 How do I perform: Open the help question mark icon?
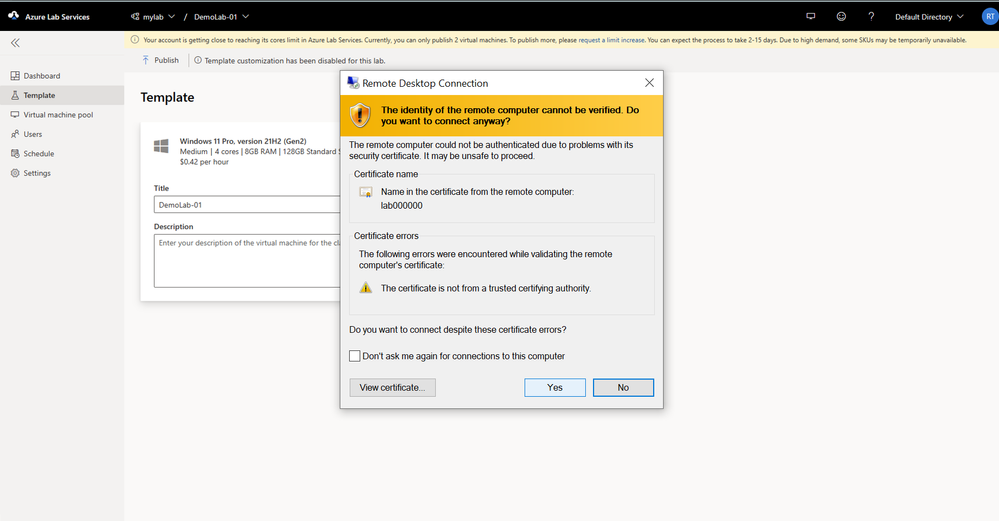[871, 17]
